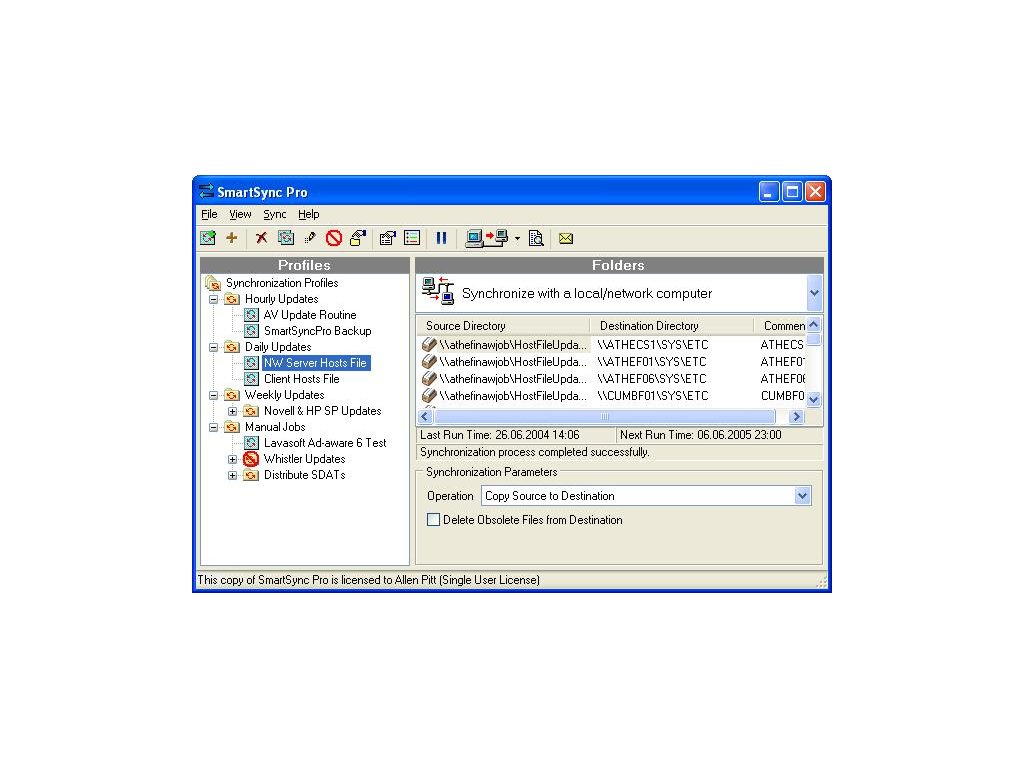Click the Distribute SDATs folder icon
The height and width of the screenshot is (768, 1024).
point(251,475)
